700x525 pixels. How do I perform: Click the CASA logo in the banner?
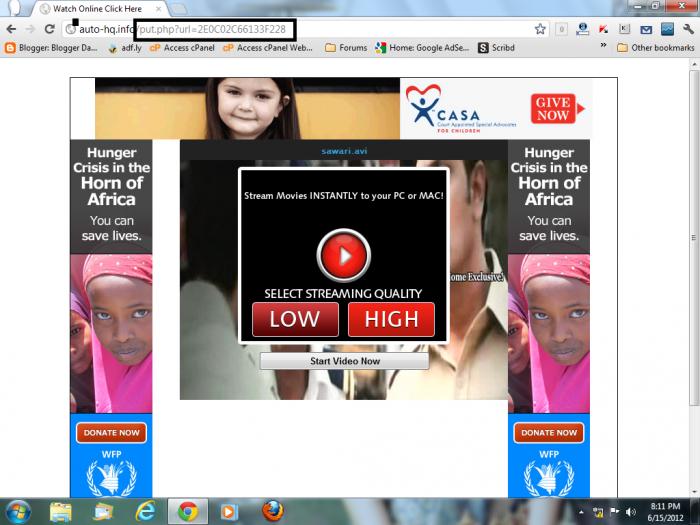coord(460,108)
